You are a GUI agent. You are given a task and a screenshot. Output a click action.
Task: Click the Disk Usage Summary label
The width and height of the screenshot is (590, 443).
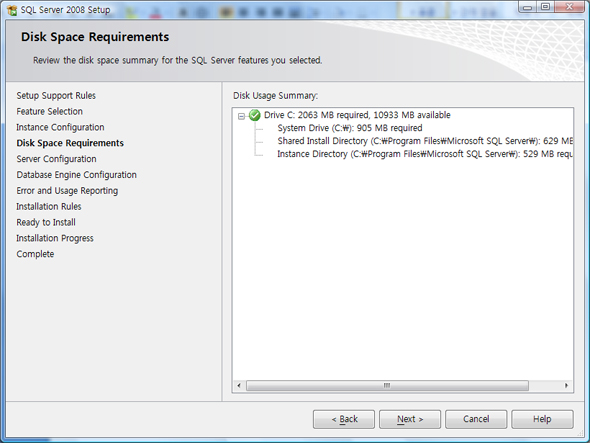275,96
